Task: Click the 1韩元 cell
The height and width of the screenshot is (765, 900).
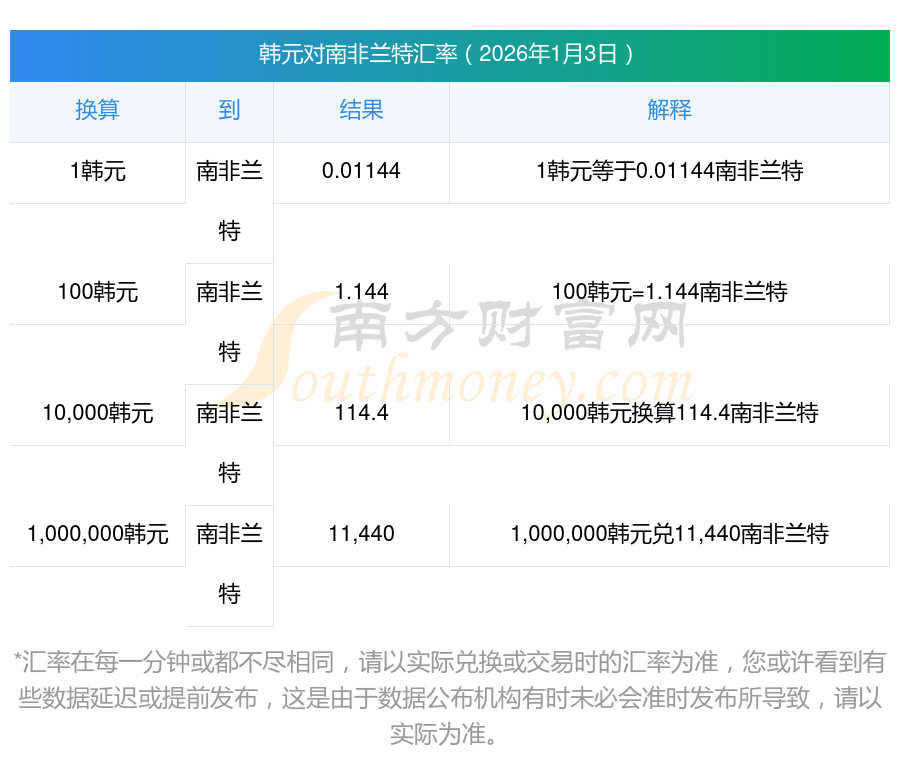Action: (97, 171)
